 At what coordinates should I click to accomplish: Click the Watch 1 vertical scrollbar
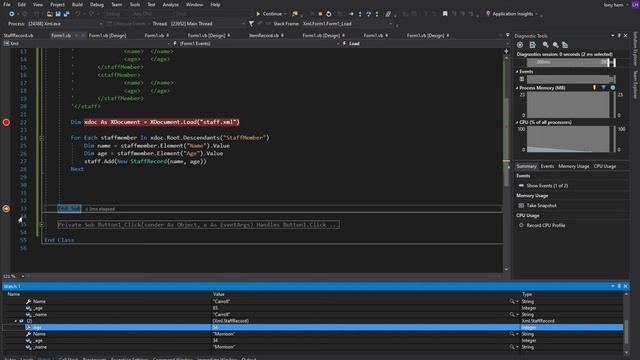pos(626,323)
